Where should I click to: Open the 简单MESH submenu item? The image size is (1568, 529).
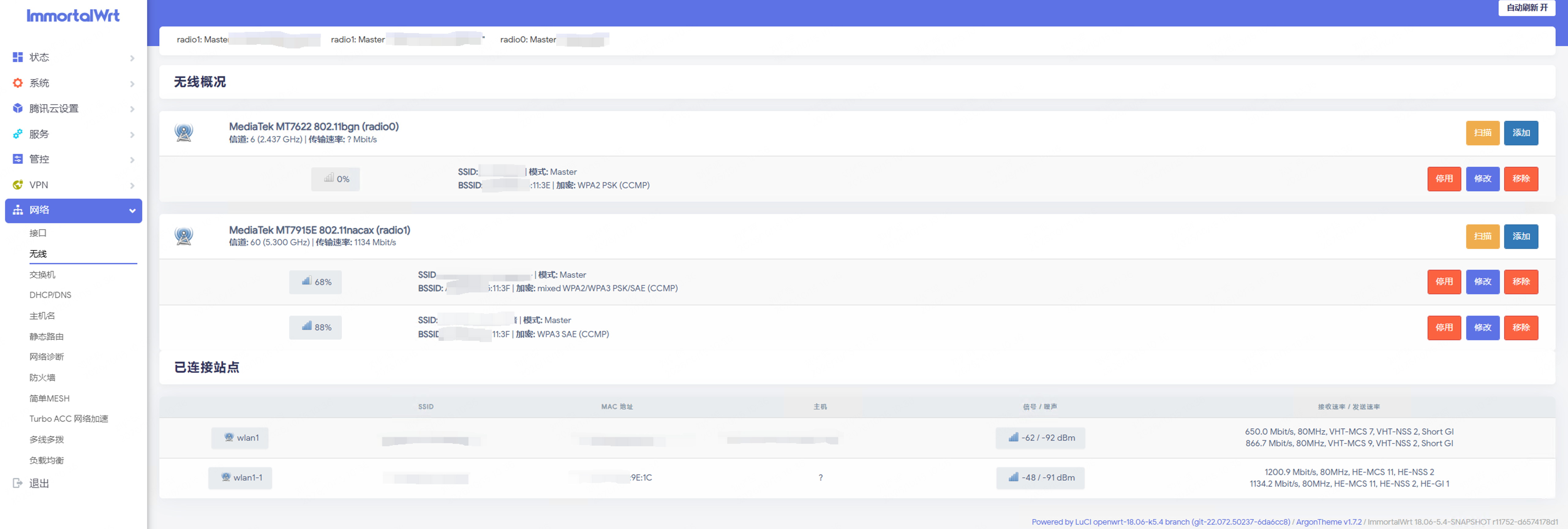(49, 398)
